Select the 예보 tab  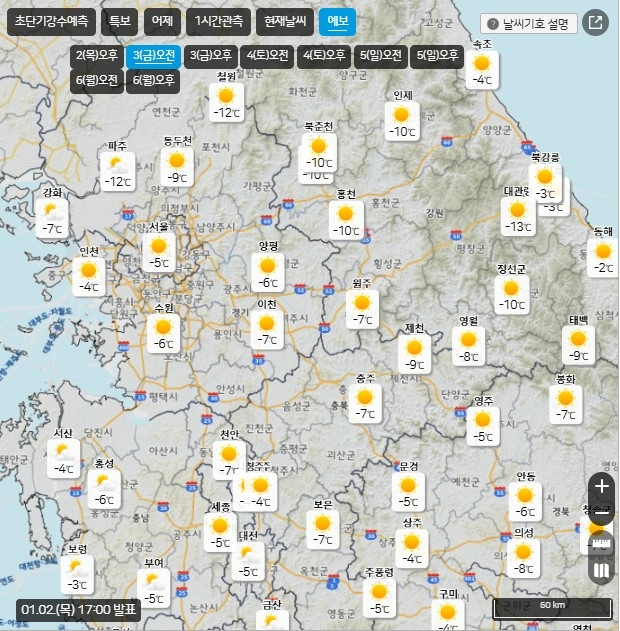pos(338,22)
